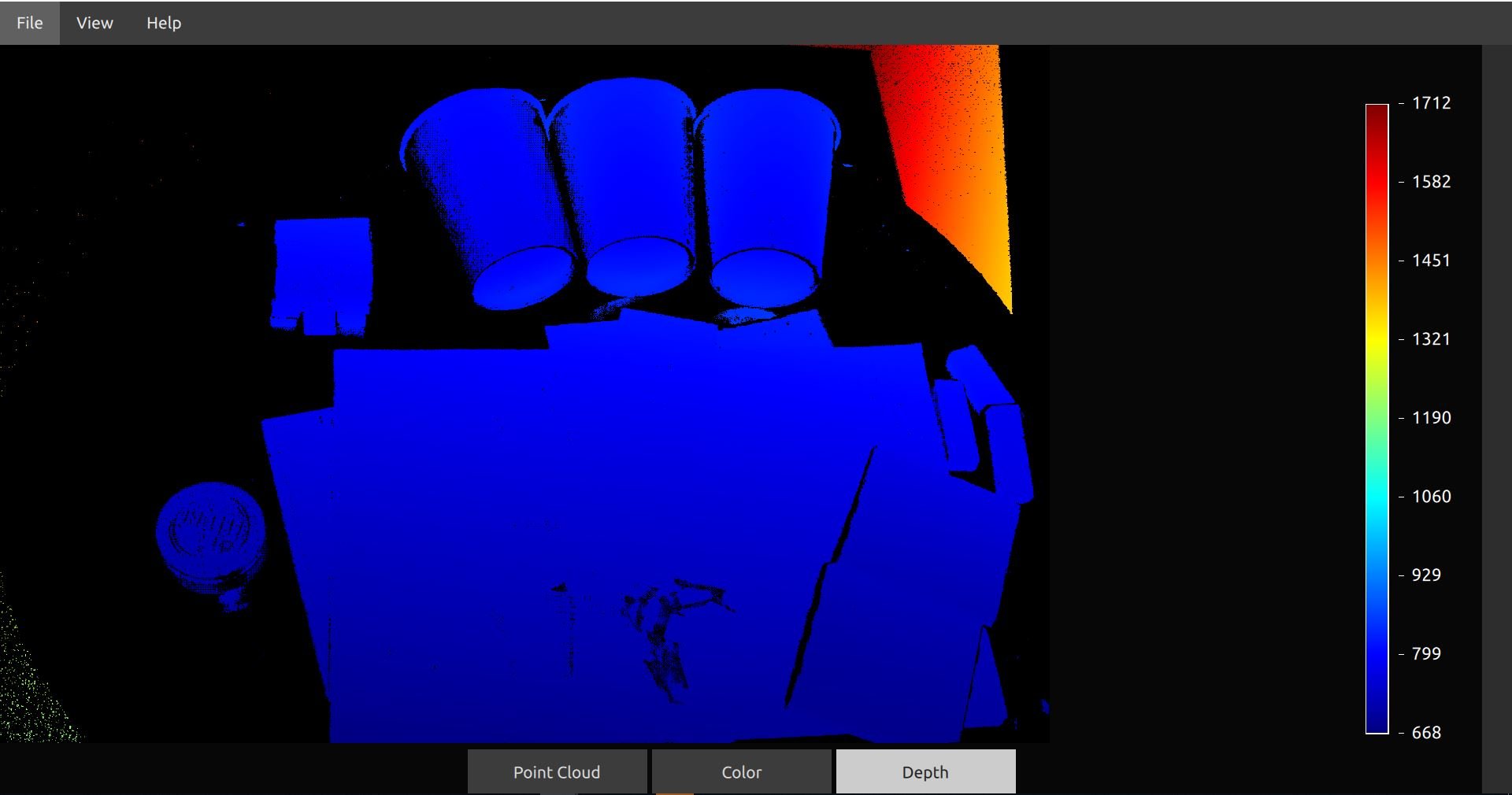Open the View menu
1512x795 pixels.
click(94, 23)
